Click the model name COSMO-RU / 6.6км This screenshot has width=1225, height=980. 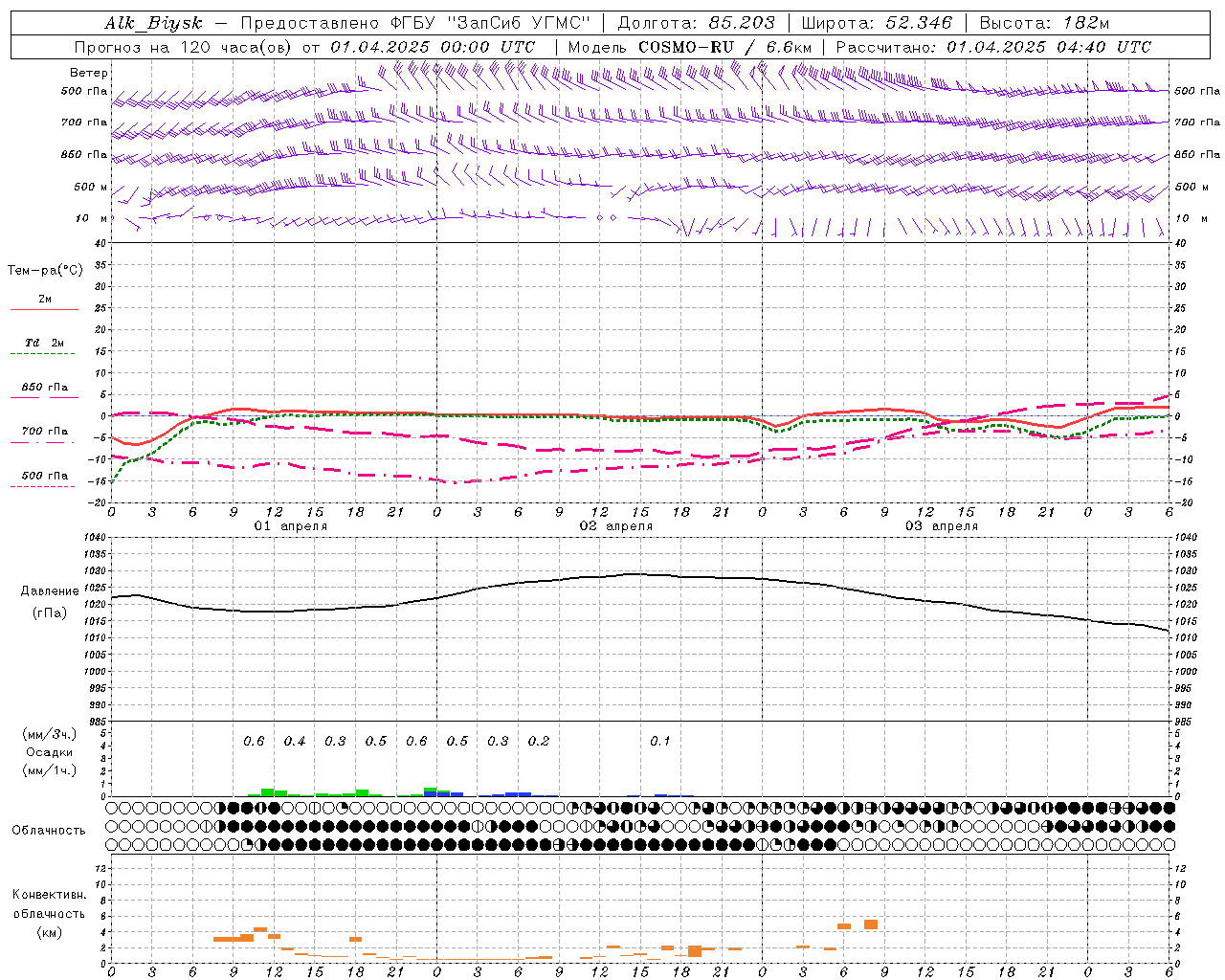coord(725,47)
